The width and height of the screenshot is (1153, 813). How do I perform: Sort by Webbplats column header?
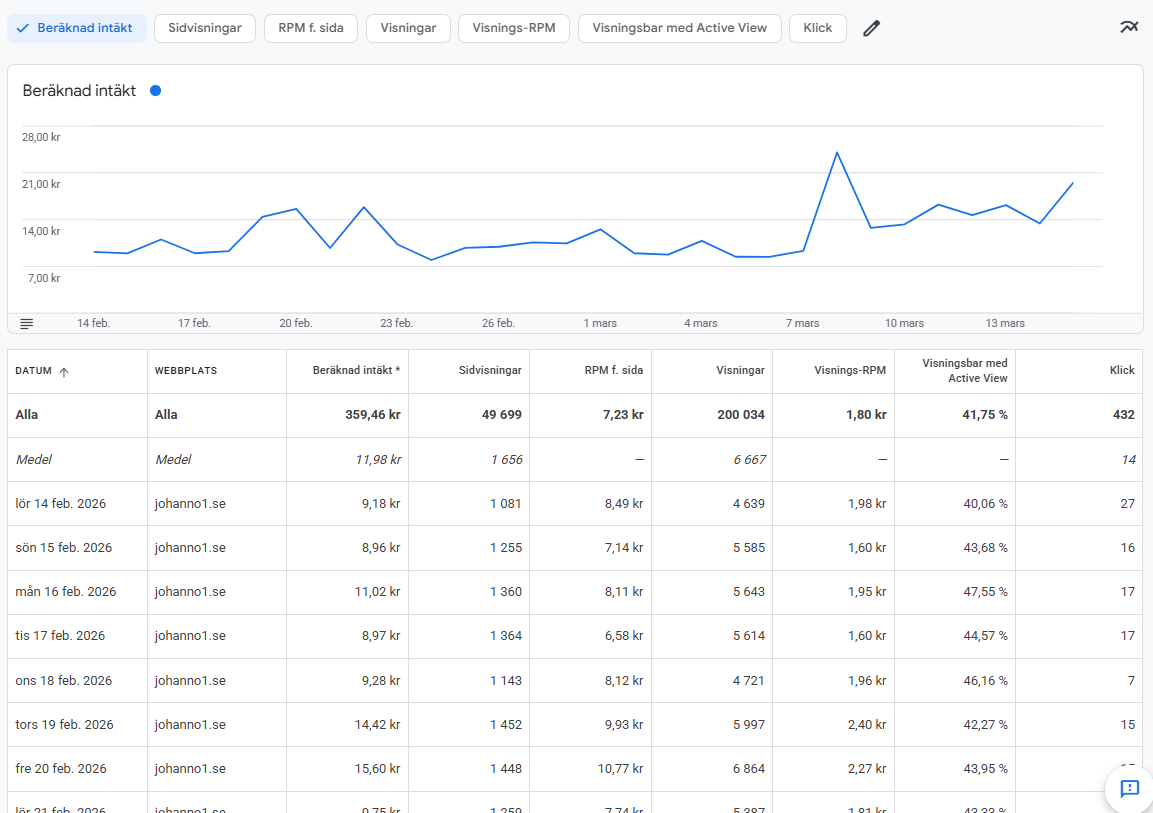pos(186,371)
